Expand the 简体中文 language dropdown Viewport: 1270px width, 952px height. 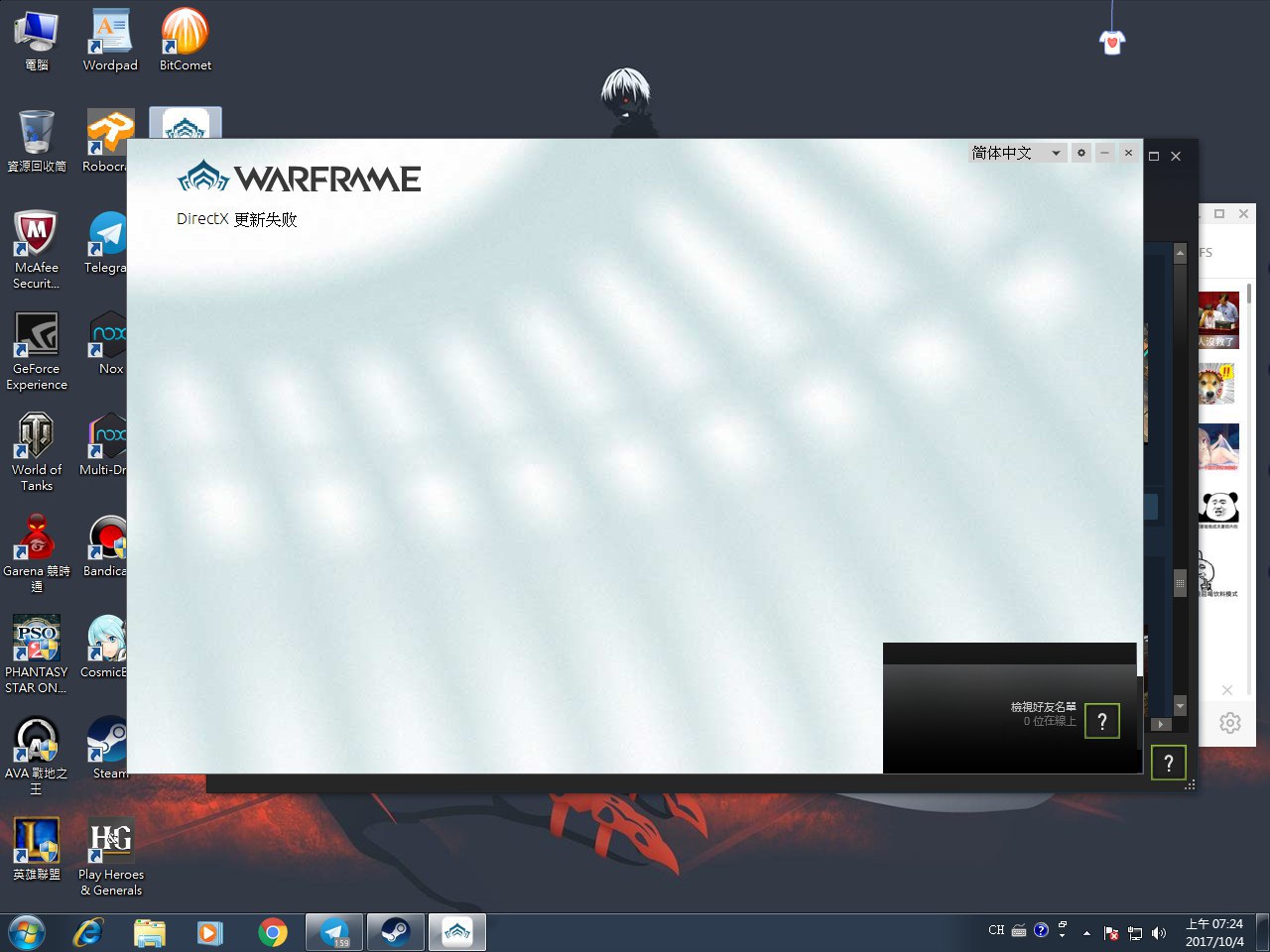coord(1056,153)
